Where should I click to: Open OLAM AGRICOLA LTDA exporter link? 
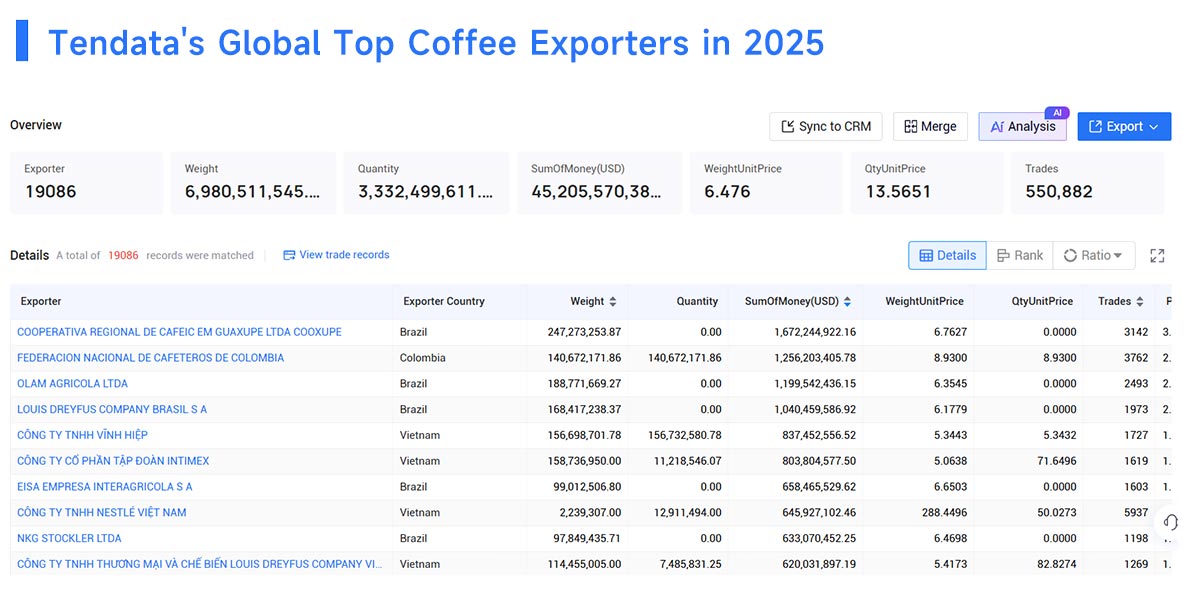(x=72, y=383)
